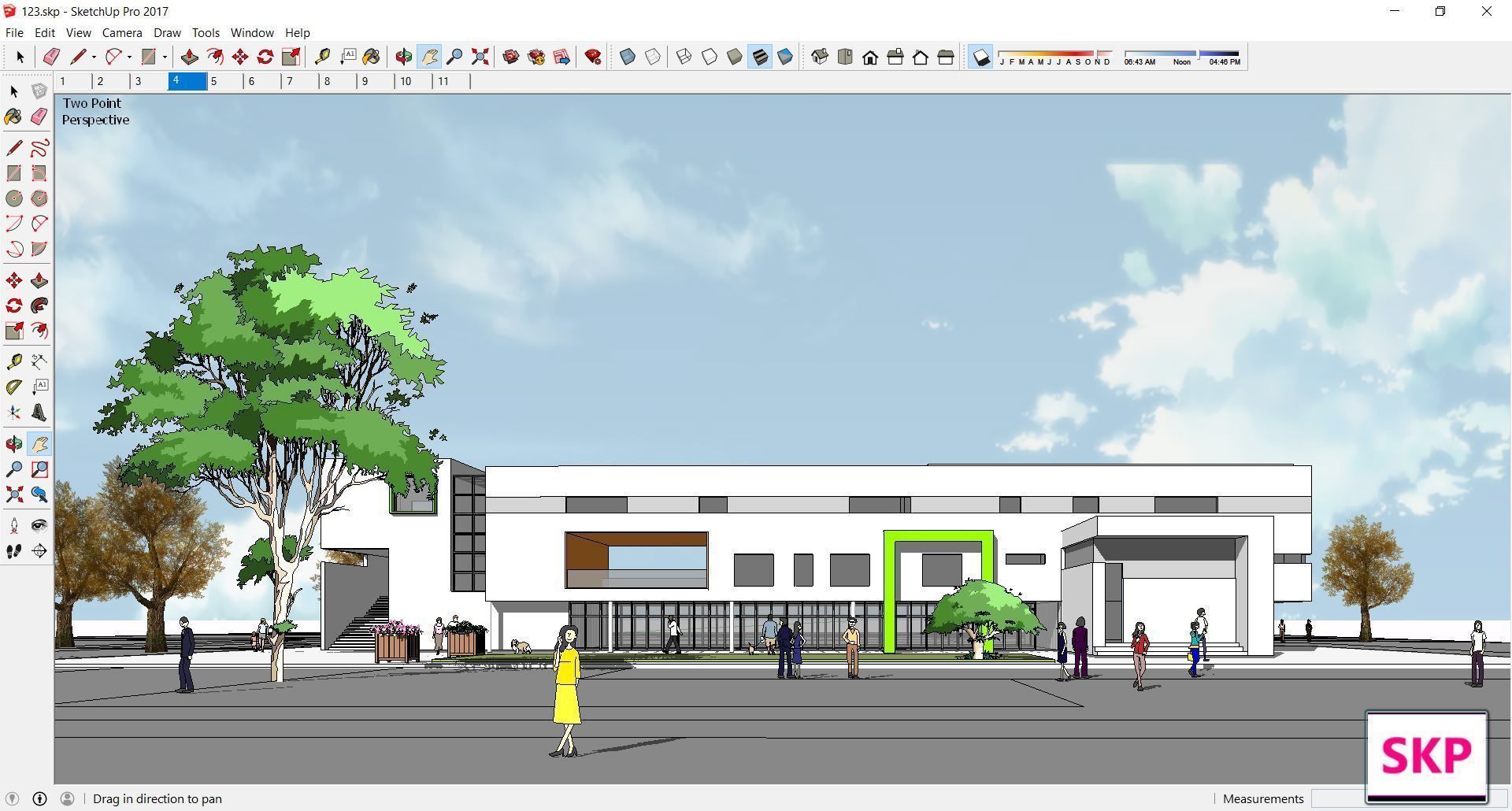Screen dimensions: 1512x811
Task: Select the Follow Me tool in side toolbar
Action: (39, 306)
